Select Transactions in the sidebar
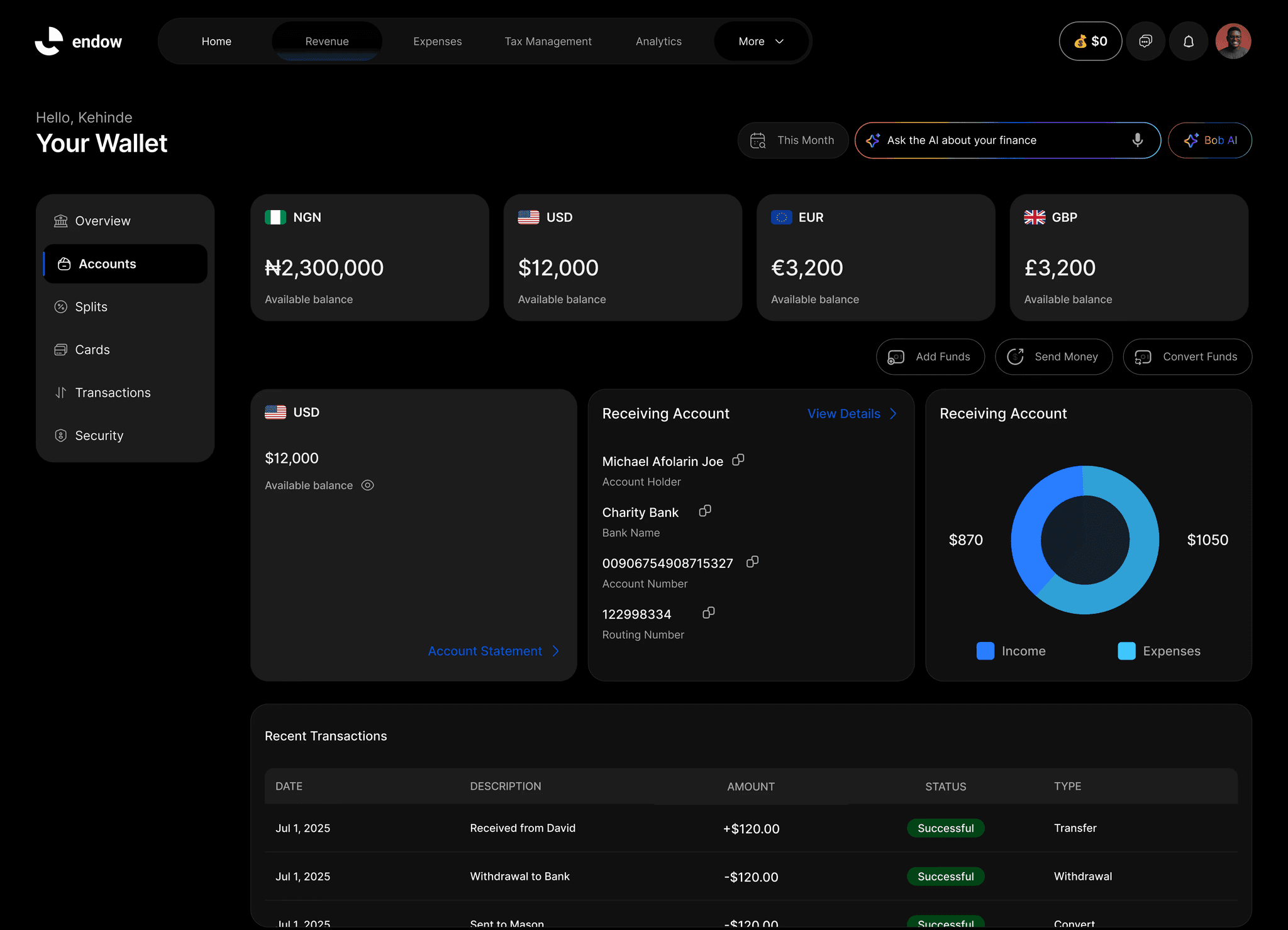Screen dimensions: 1288x930 coord(113,393)
